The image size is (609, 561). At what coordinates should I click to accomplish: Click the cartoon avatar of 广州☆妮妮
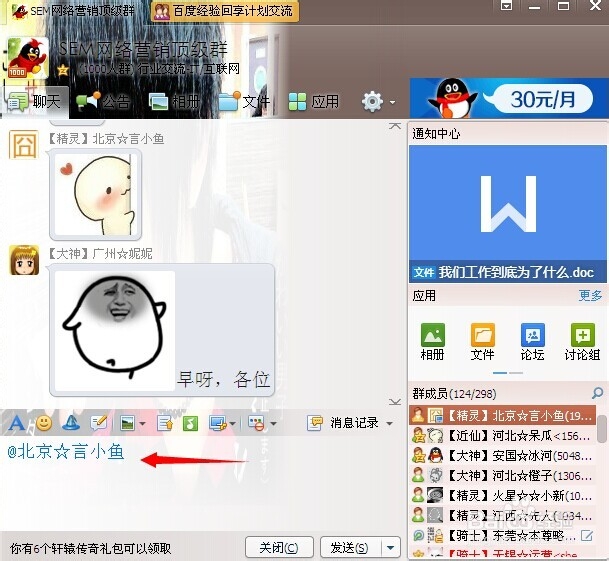(24, 260)
